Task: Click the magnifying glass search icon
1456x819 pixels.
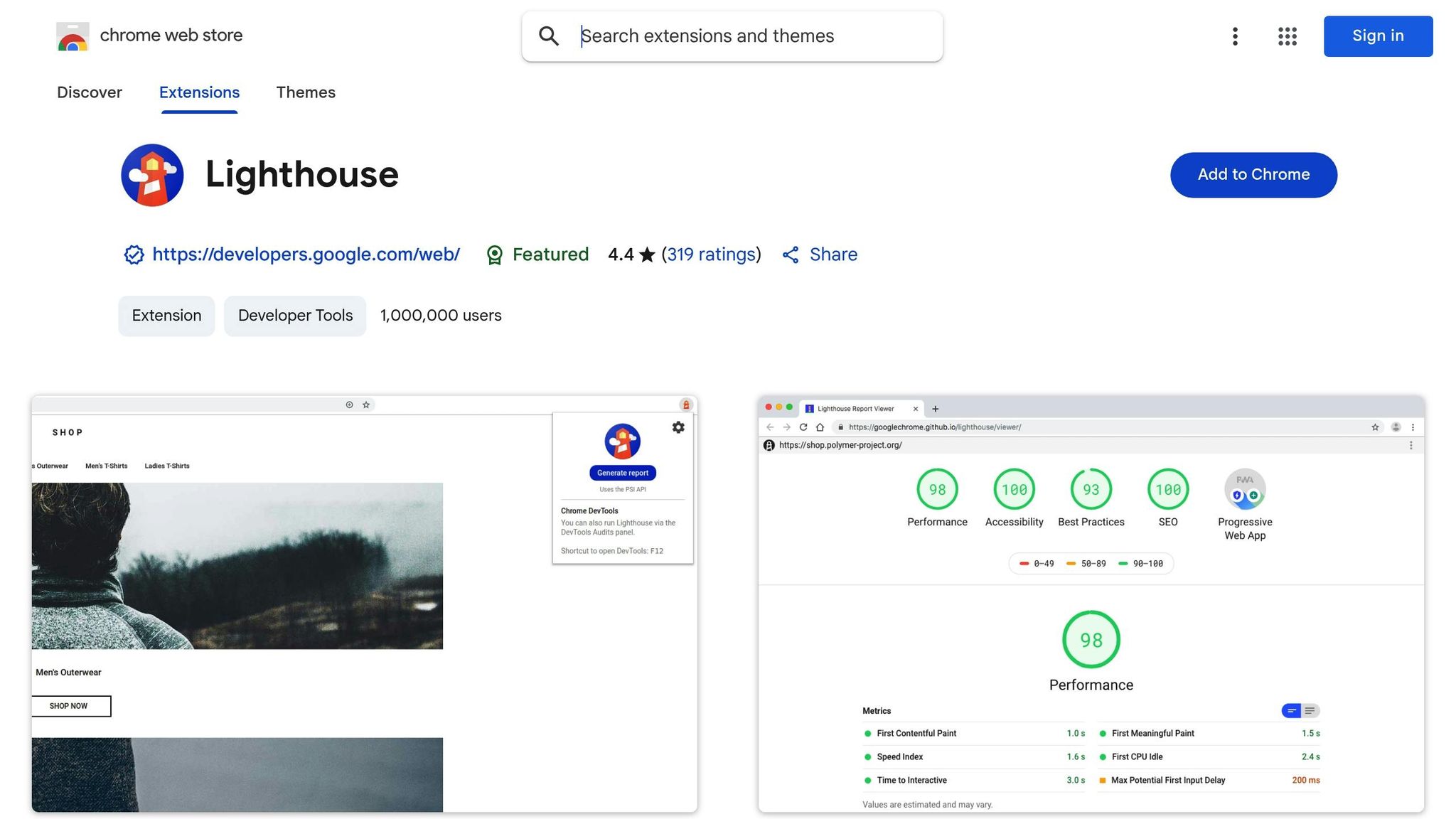Action: 548,36
